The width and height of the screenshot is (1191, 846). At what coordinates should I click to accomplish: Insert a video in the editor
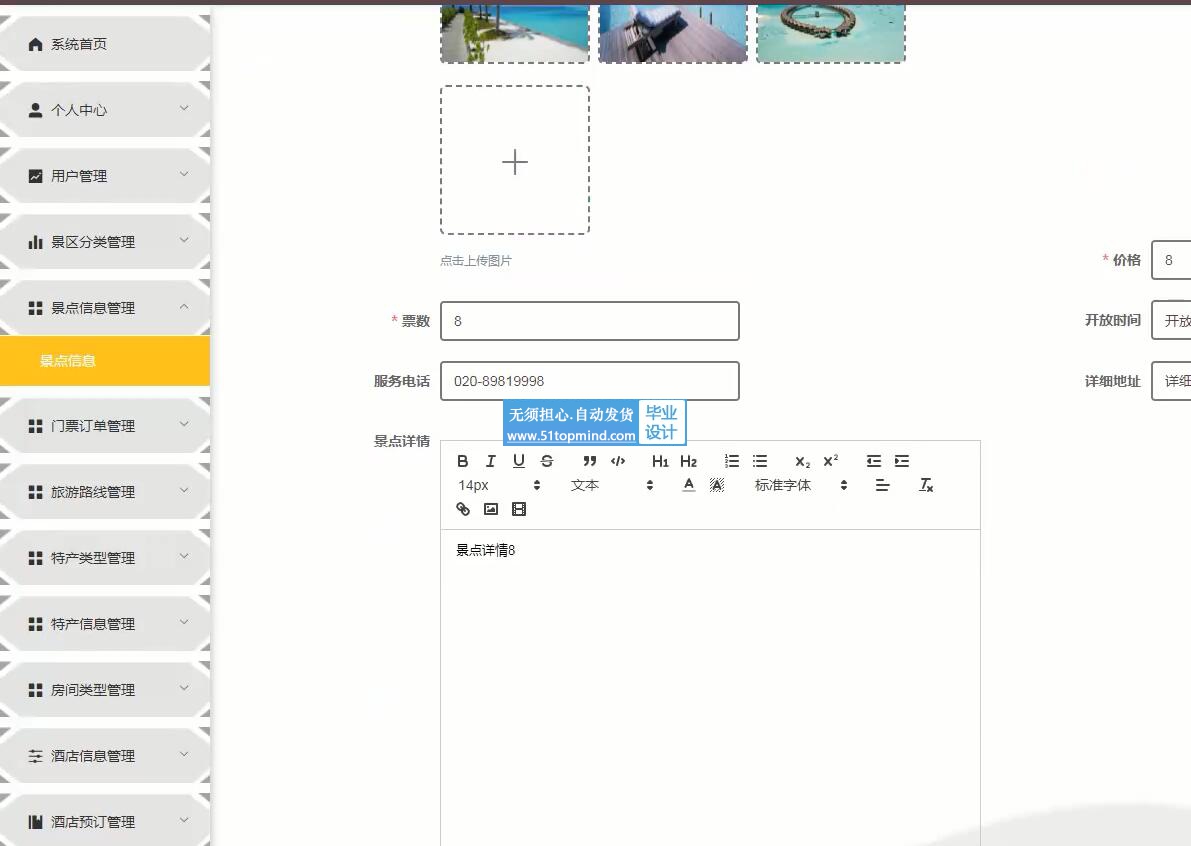click(x=519, y=509)
